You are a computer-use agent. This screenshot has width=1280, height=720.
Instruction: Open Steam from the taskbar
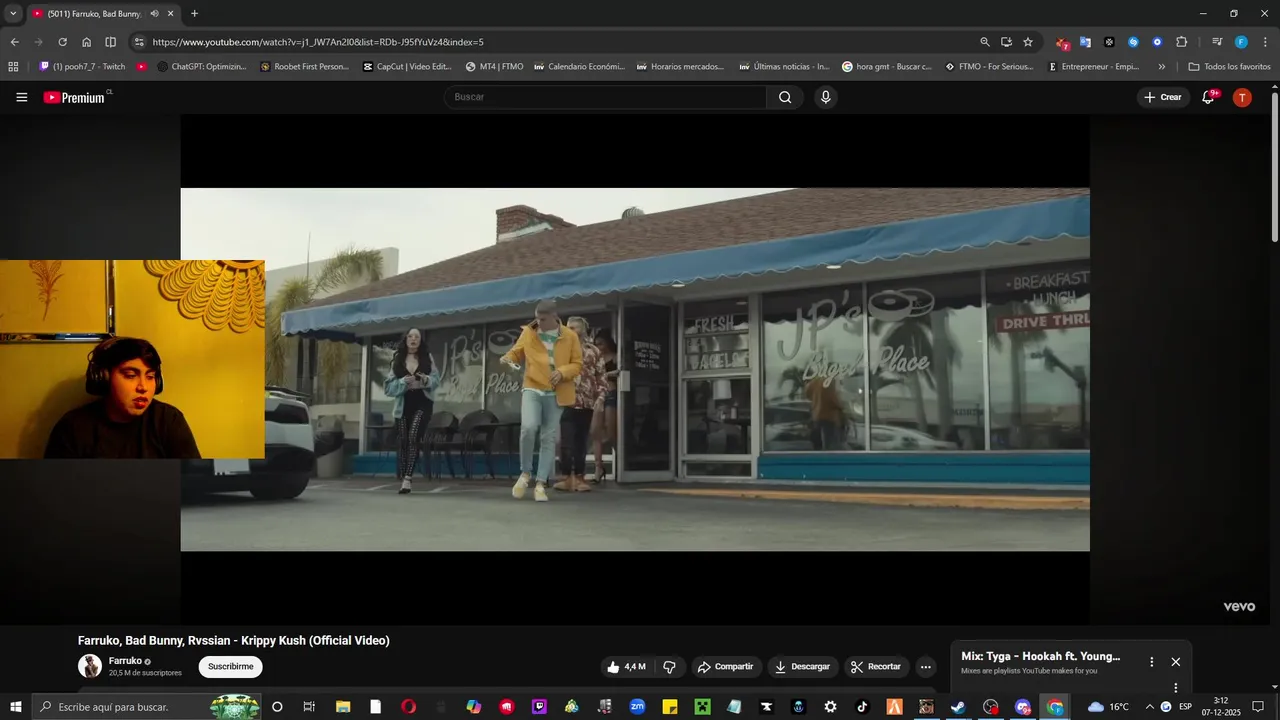[958, 707]
